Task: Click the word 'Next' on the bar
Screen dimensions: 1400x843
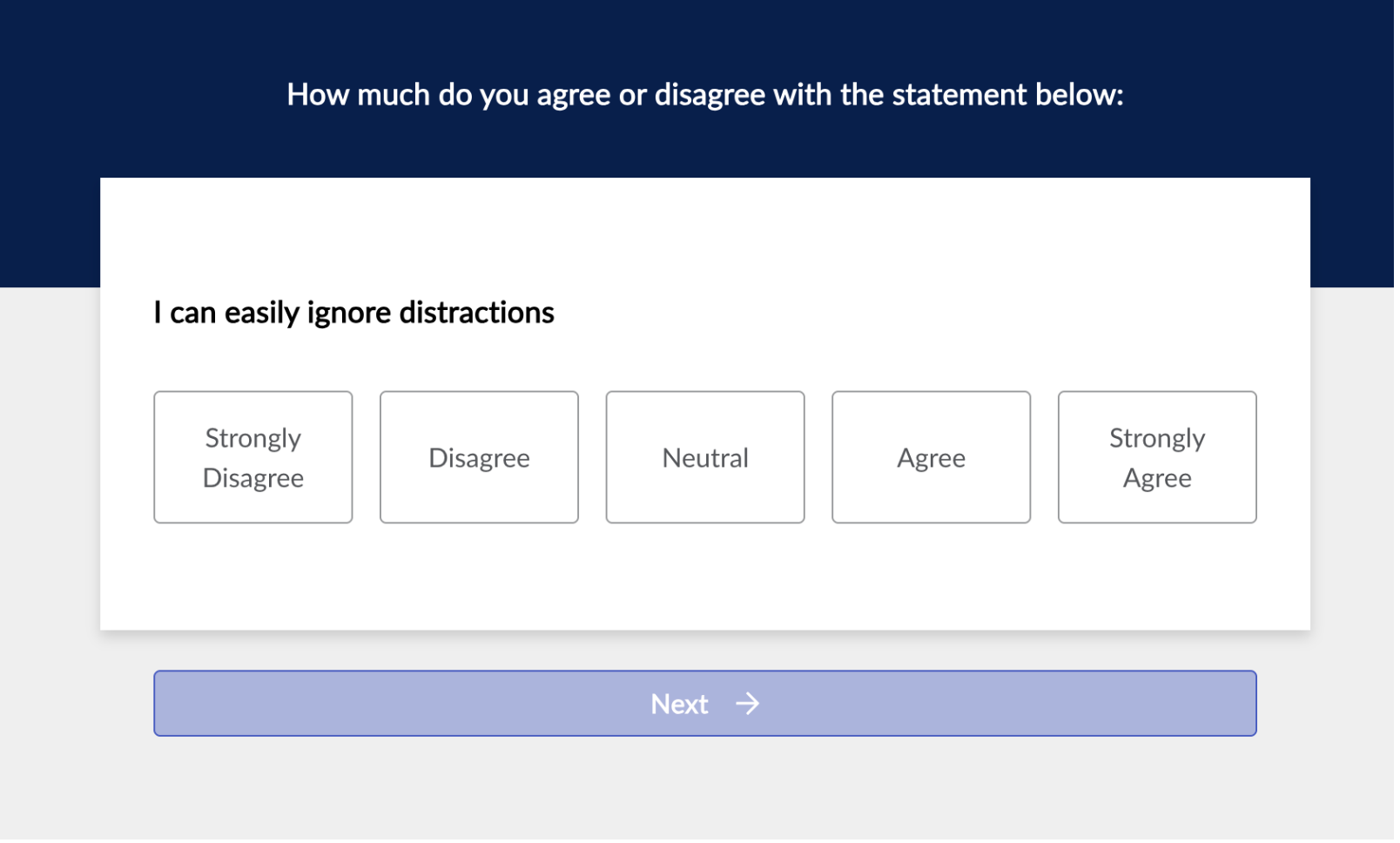Action: point(679,705)
